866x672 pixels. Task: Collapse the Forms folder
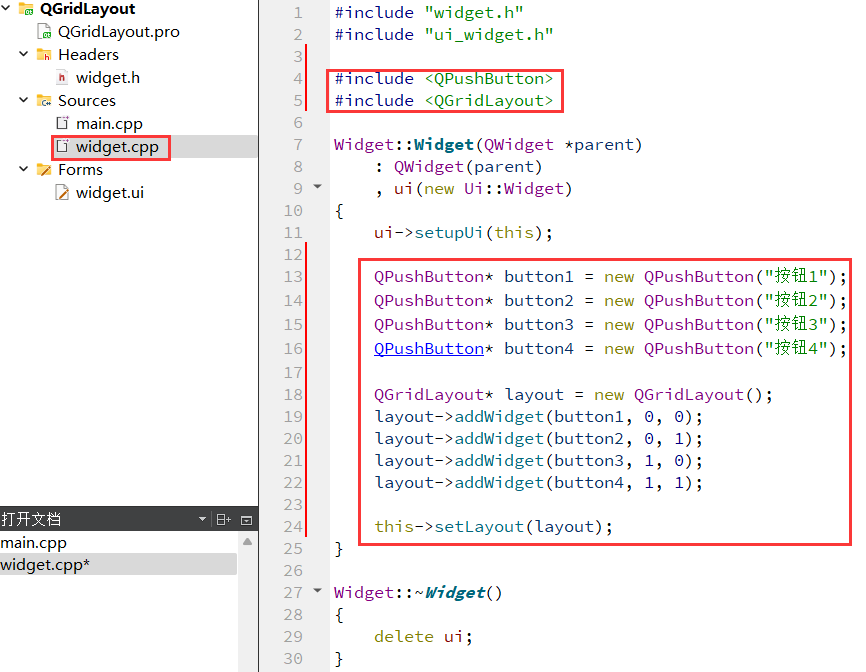pyautogui.click(x=24, y=168)
